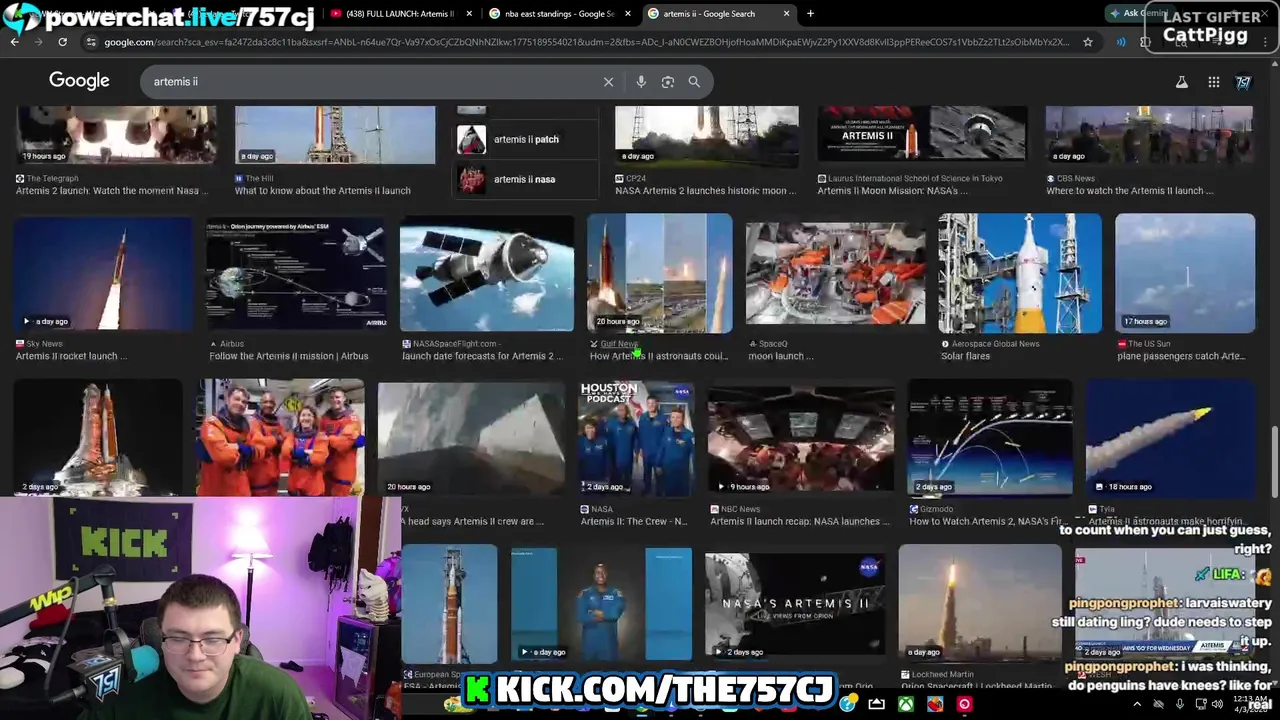1280x720 pixels.
Task: Open the red circle app icon in the taskbar
Action: point(964,704)
